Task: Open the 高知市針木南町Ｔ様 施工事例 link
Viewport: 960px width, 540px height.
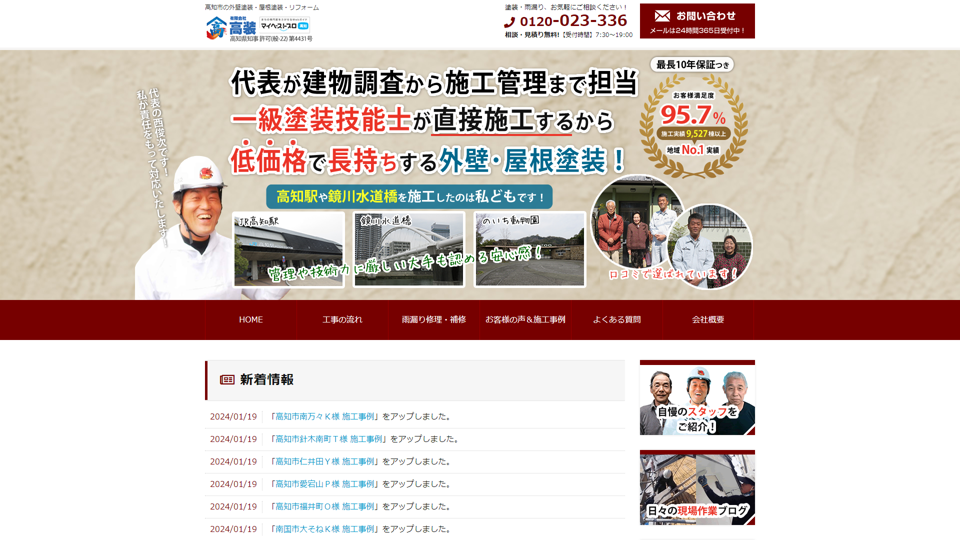Action: (329, 439)
